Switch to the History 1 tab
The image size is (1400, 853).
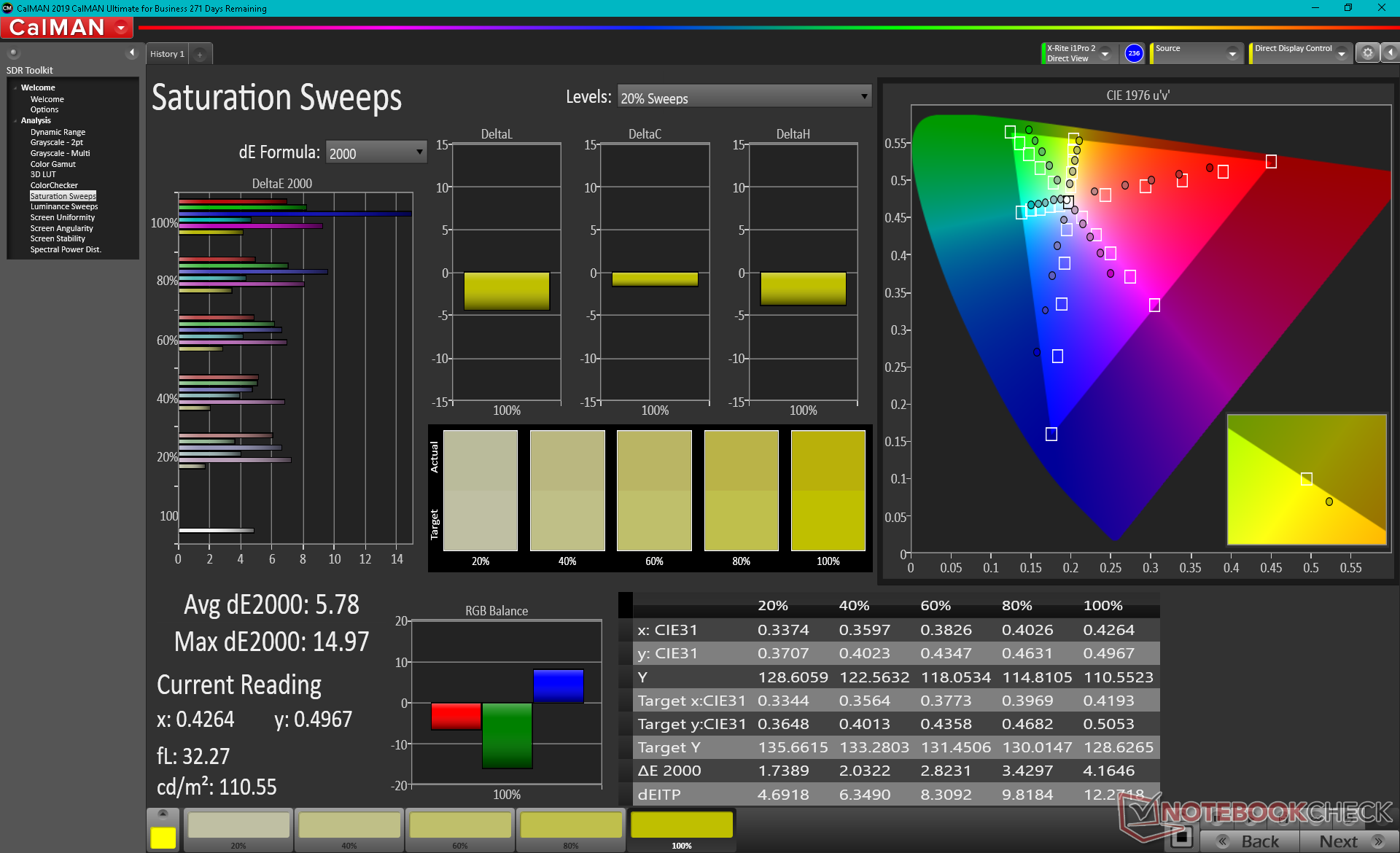(167, 54)
